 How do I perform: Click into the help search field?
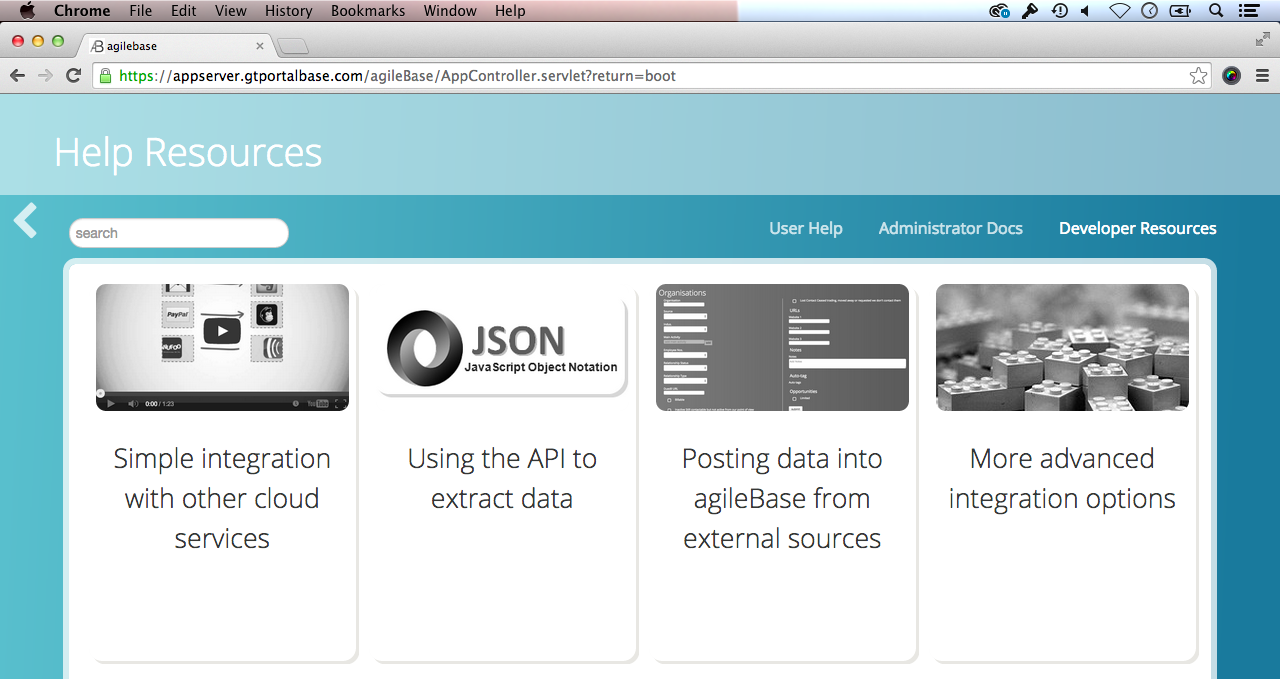point(179,233)
